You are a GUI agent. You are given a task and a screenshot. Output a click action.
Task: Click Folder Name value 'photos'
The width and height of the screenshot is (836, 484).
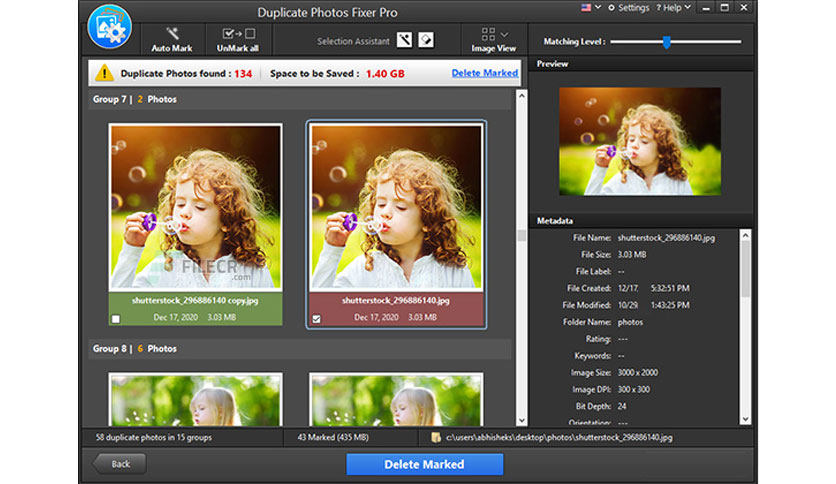[x=630, y=322]
